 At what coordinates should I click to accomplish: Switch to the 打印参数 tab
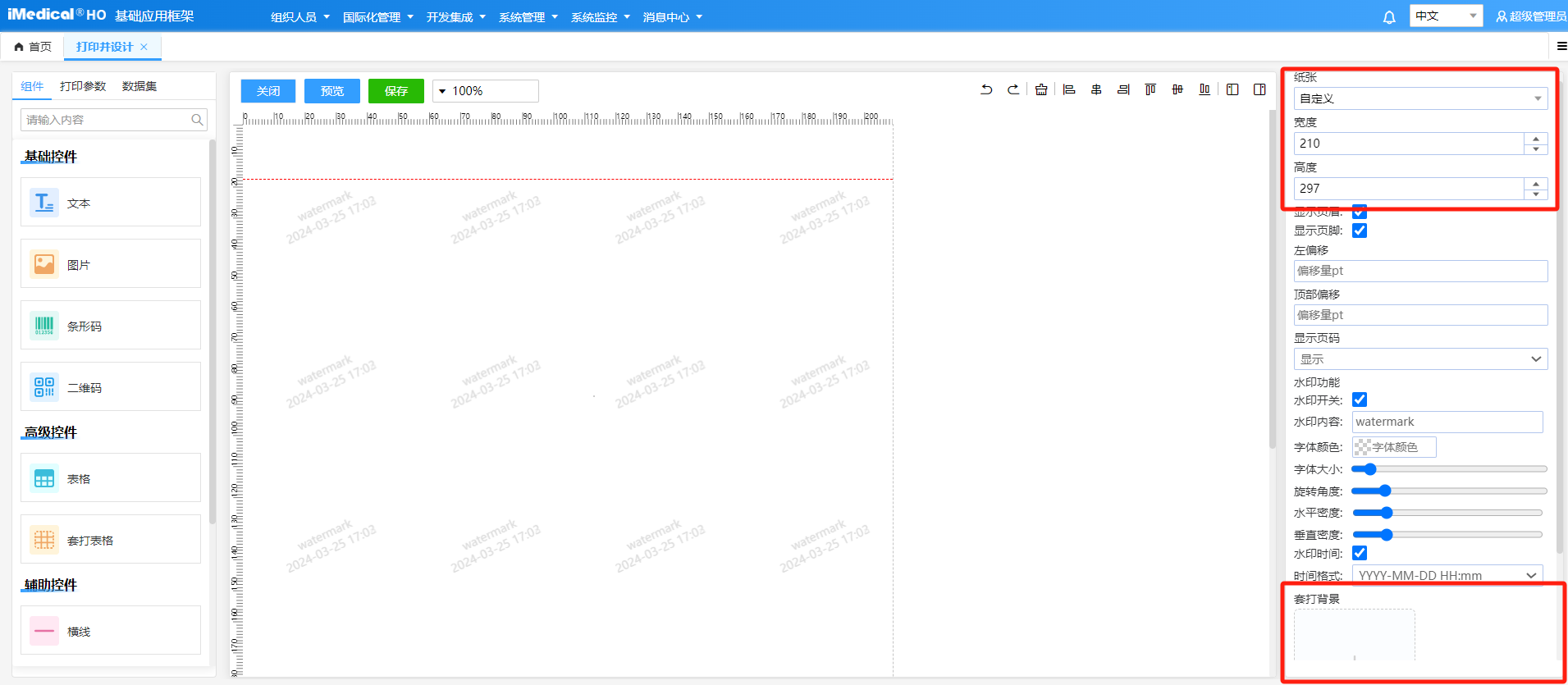83,86
